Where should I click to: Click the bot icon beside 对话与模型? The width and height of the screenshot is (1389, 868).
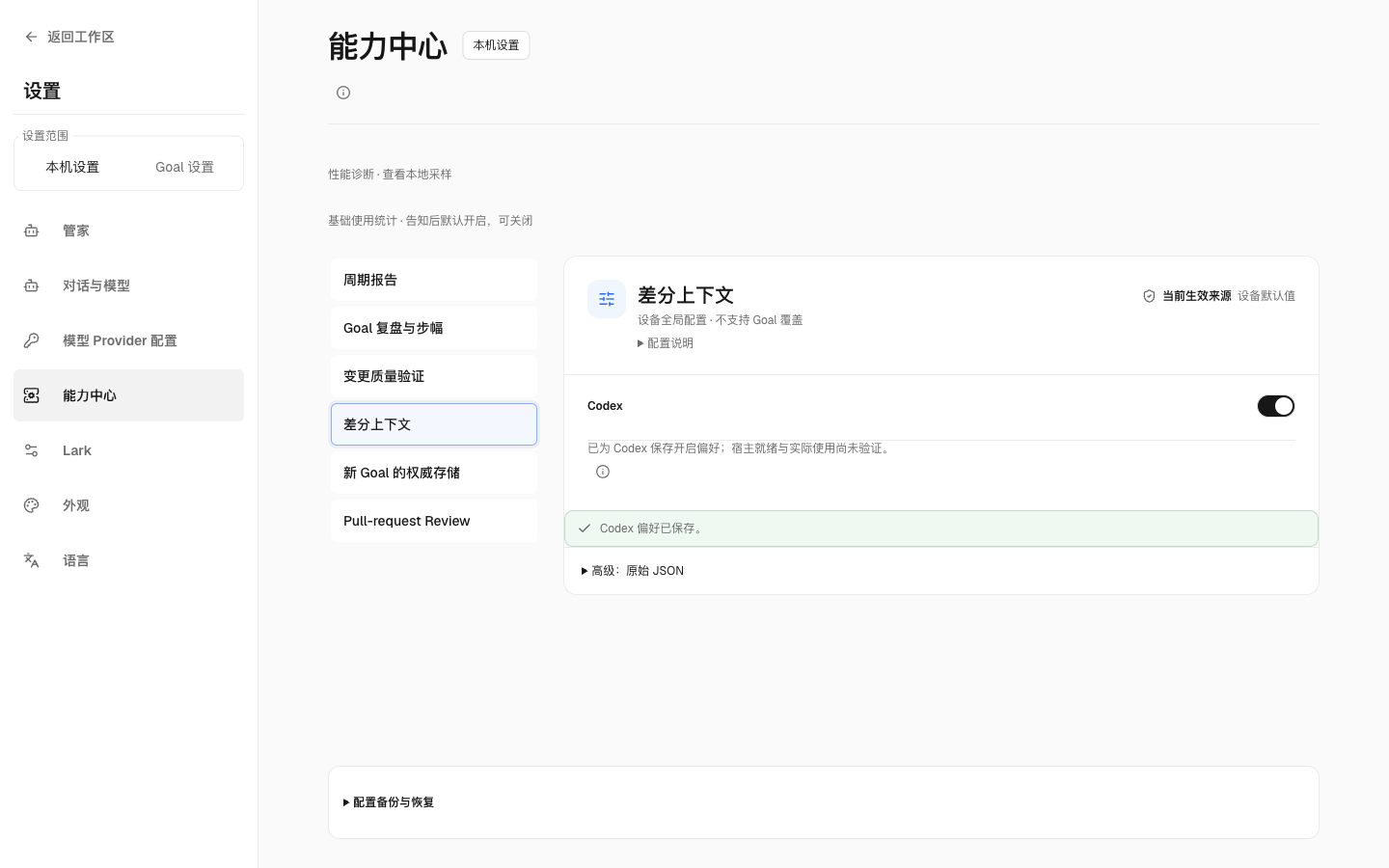coord(32,285)
